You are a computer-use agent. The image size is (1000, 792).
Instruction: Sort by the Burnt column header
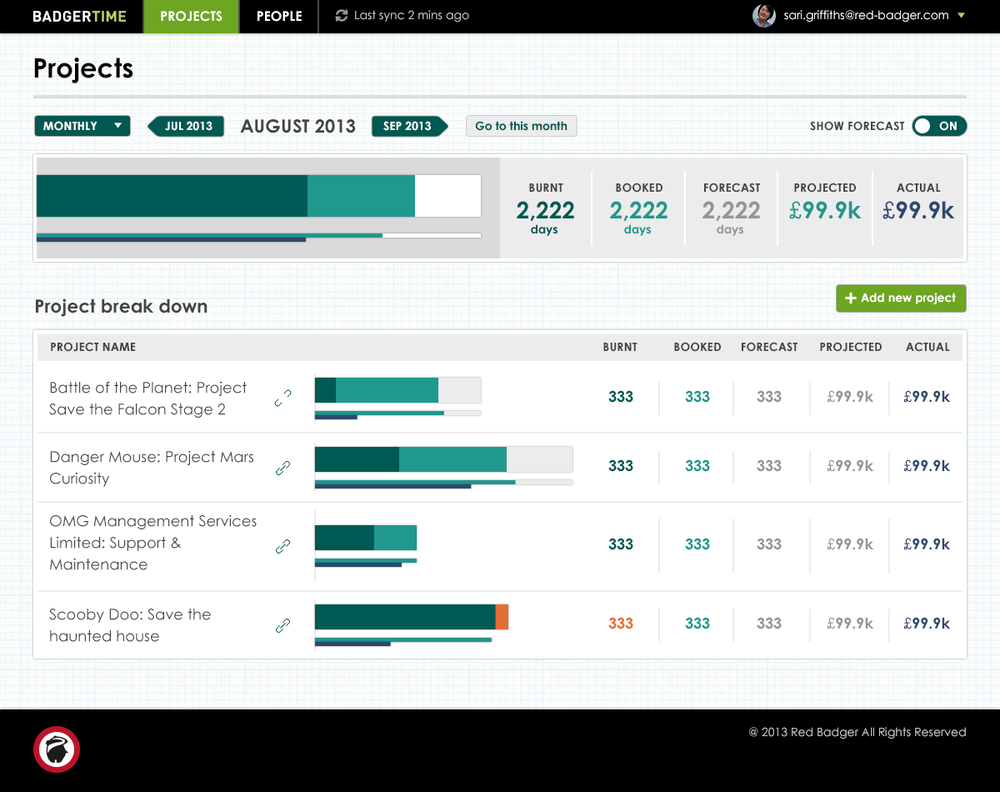[620, 347]
